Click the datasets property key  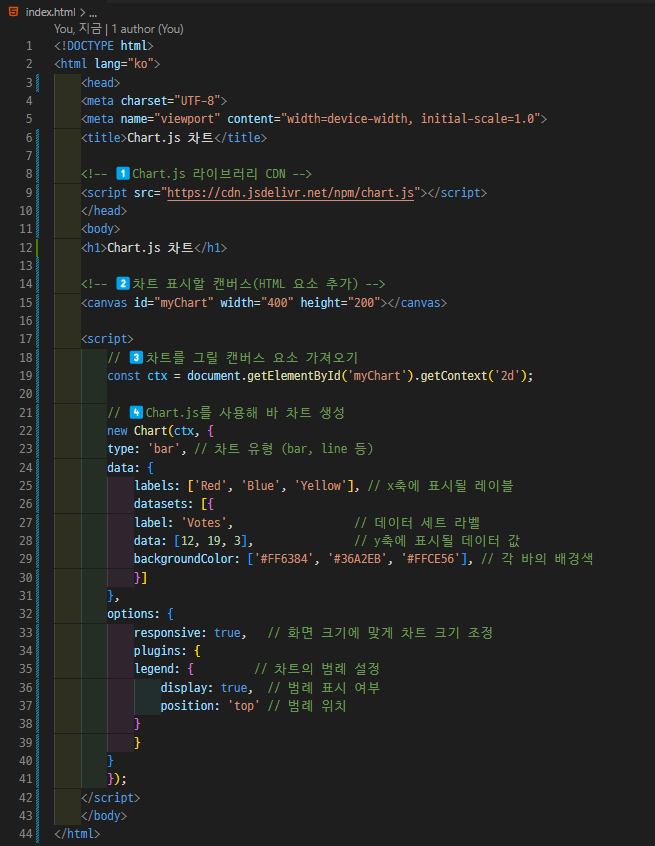[x=160, y=504]
